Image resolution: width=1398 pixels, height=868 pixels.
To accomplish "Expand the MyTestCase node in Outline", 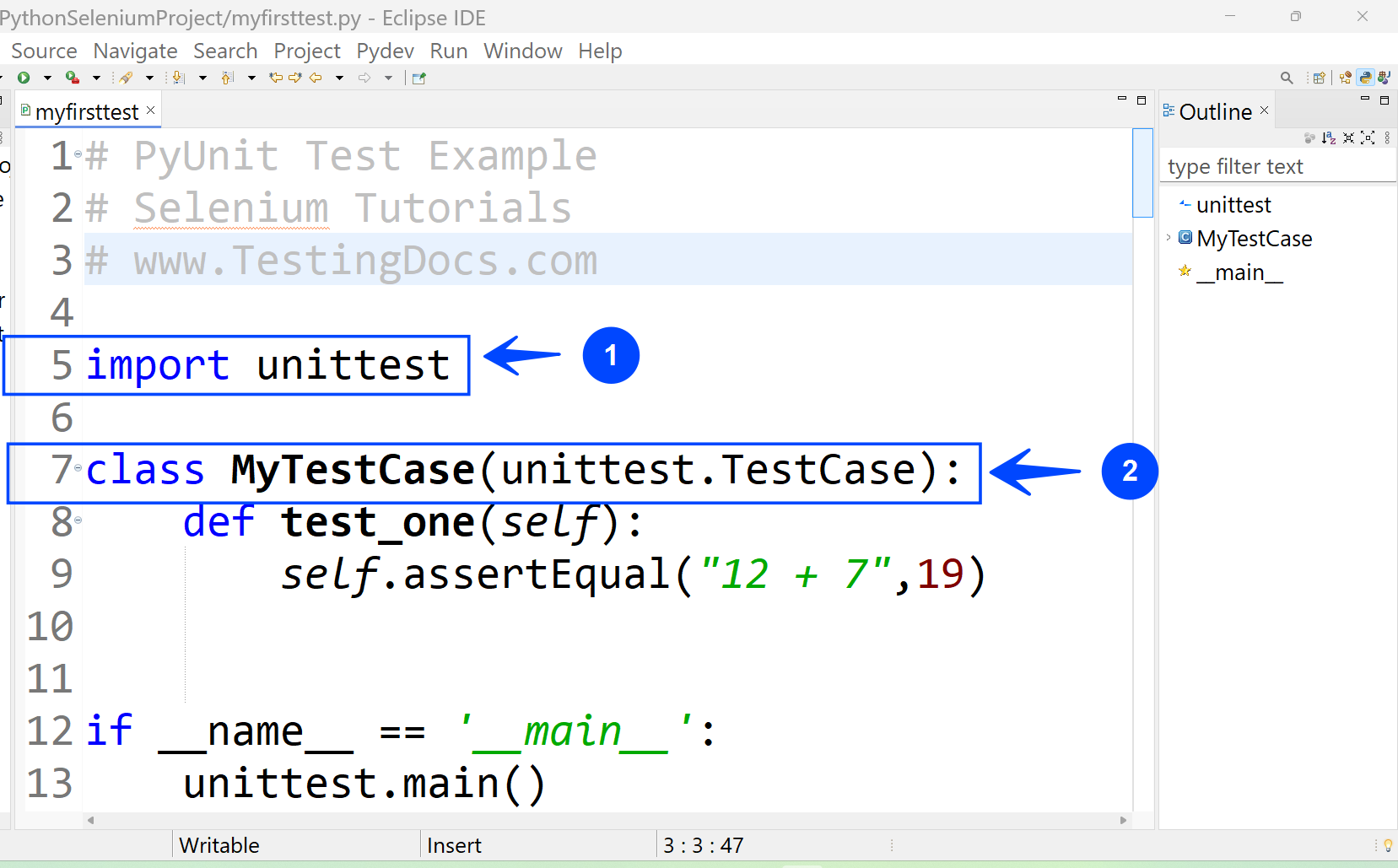I will tap(1169, 238).
